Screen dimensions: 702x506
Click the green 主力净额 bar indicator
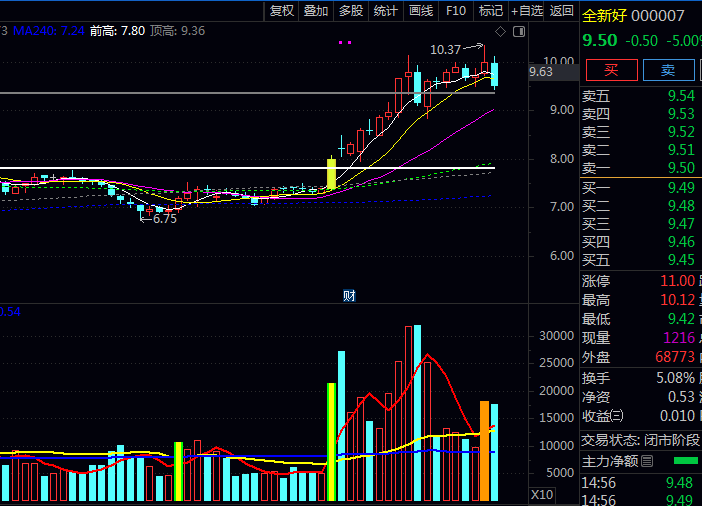point(685,461)
